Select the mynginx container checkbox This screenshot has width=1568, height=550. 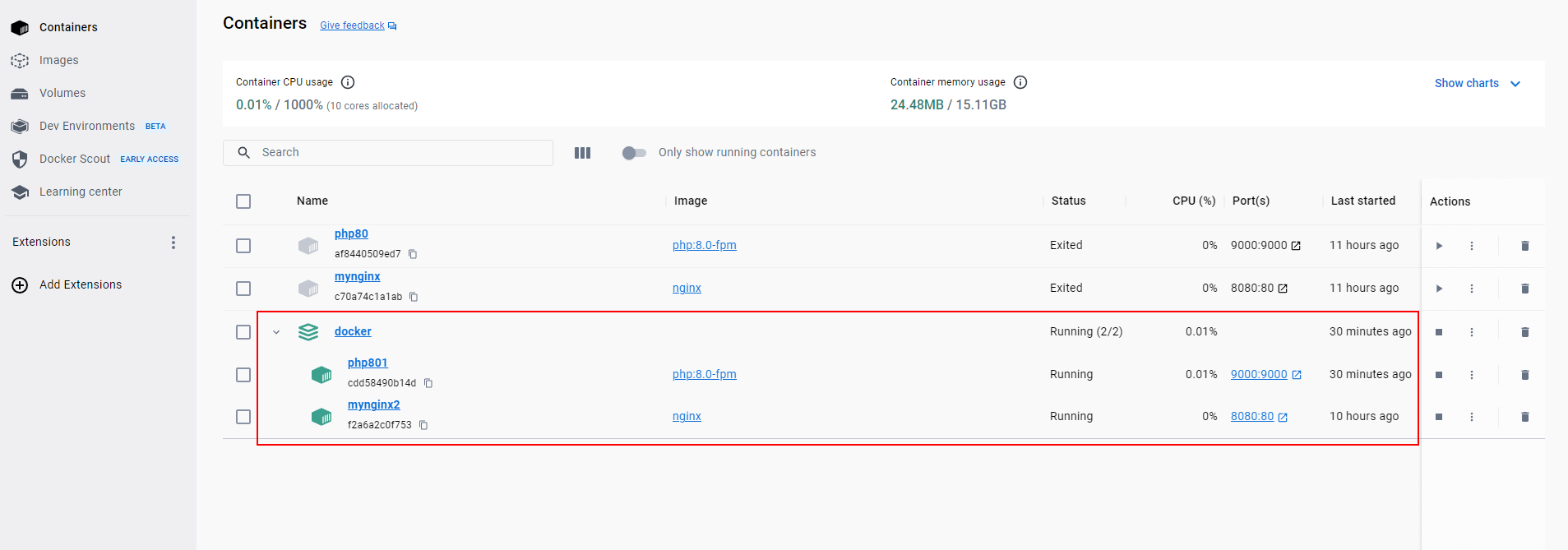pos(243,289)
